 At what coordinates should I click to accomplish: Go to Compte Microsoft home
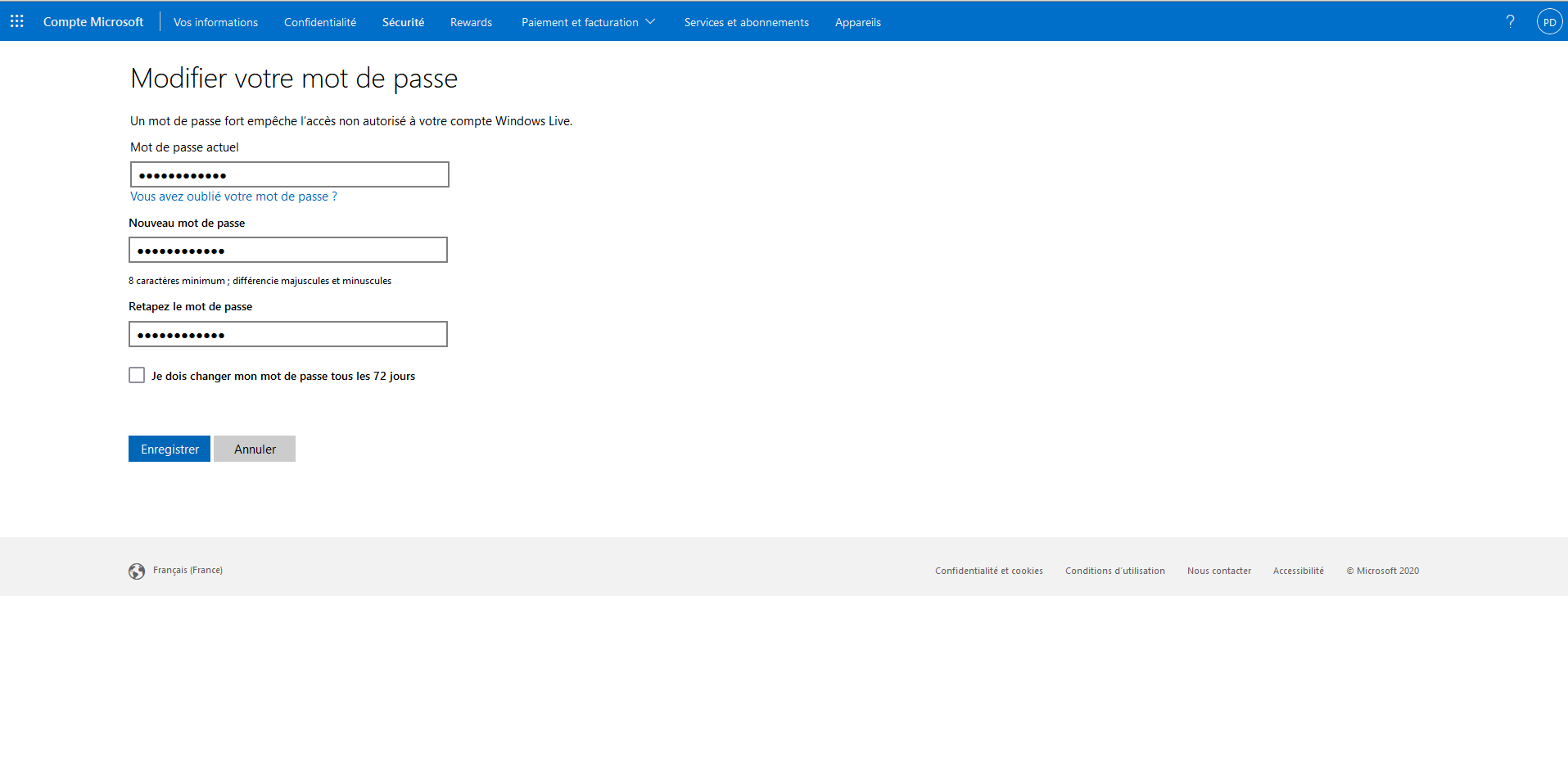(x=93, y=22)
